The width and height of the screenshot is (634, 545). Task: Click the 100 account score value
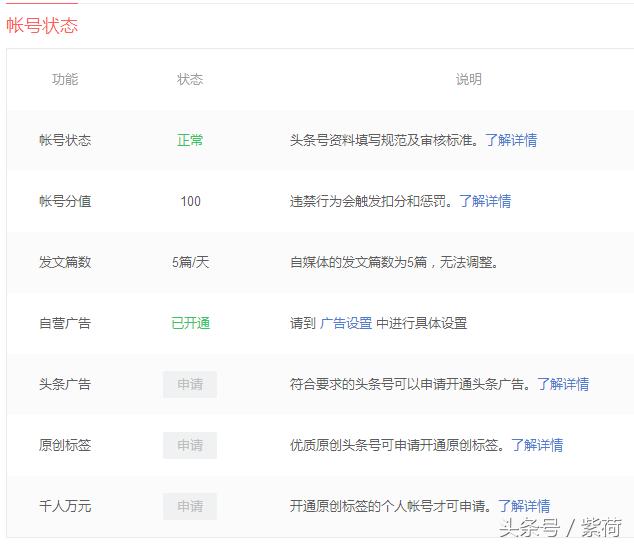click(x=190, y=201)
